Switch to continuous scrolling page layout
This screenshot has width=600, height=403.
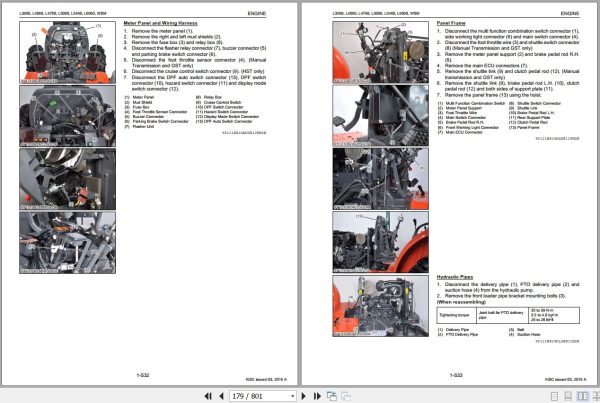(x=568, y=396)
